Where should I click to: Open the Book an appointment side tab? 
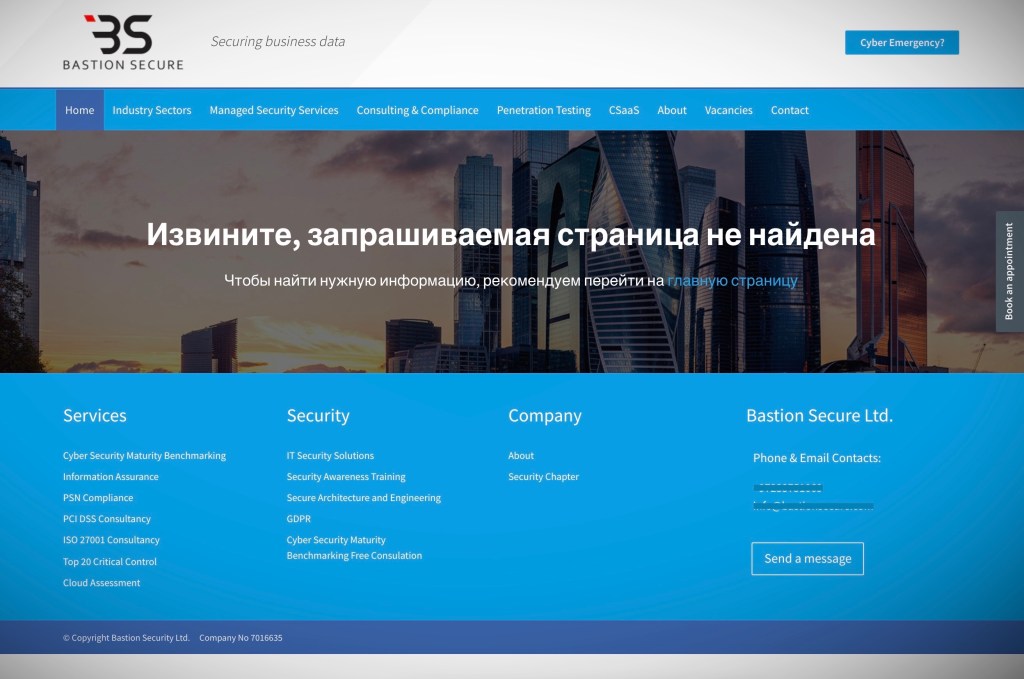1009,272
